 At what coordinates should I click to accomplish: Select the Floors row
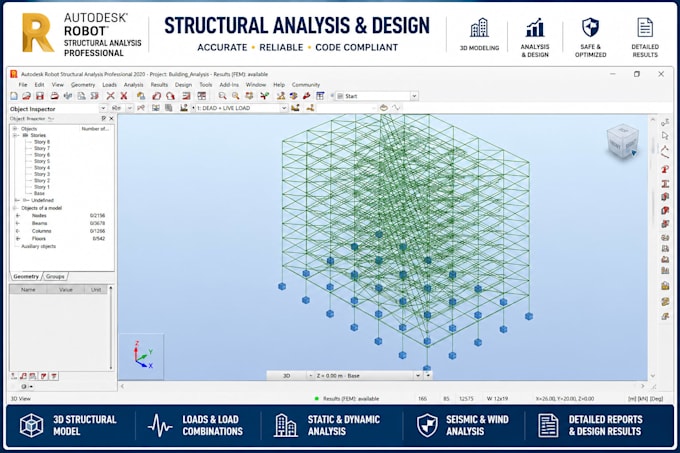click(x=62, y=238)
